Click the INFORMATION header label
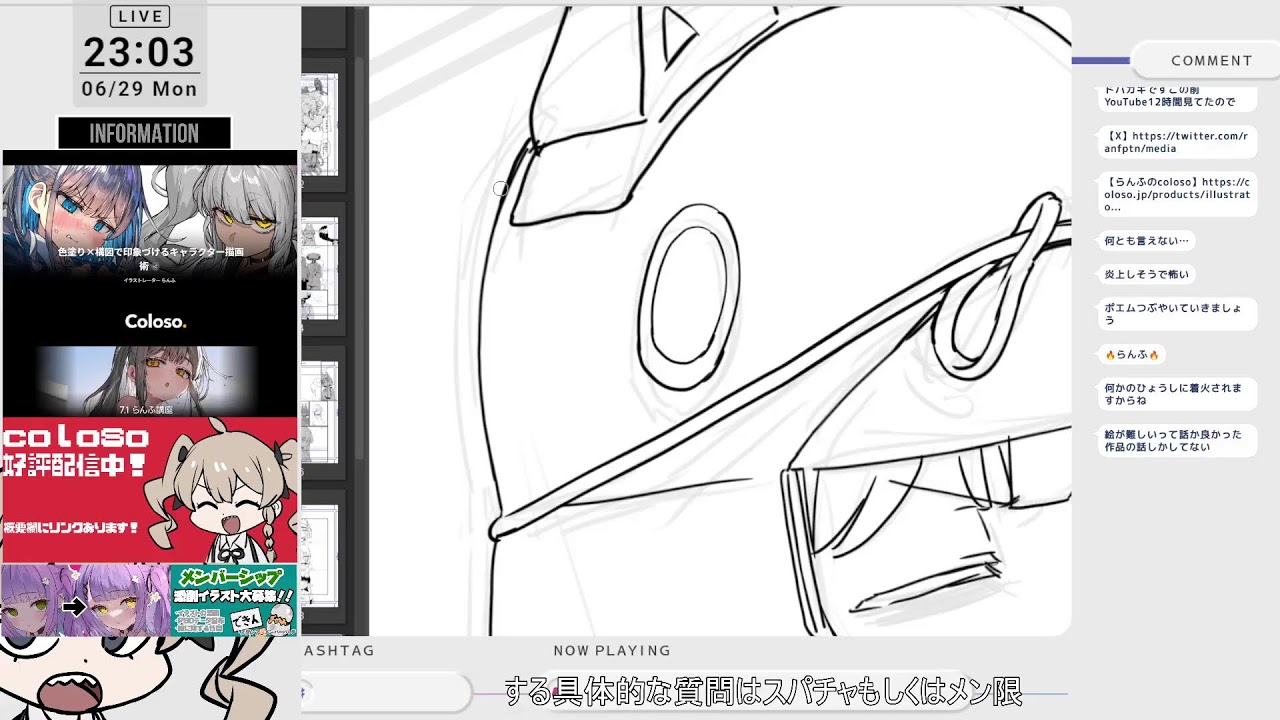Screen dimensions: 1280x720 click(144, 133)
